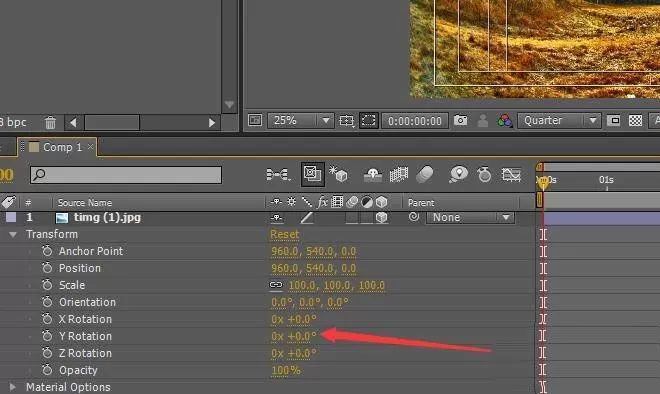660x394 pixels.
Task: Toggle shy switch on timg (1).jpg layer
Action: (277, 218)
